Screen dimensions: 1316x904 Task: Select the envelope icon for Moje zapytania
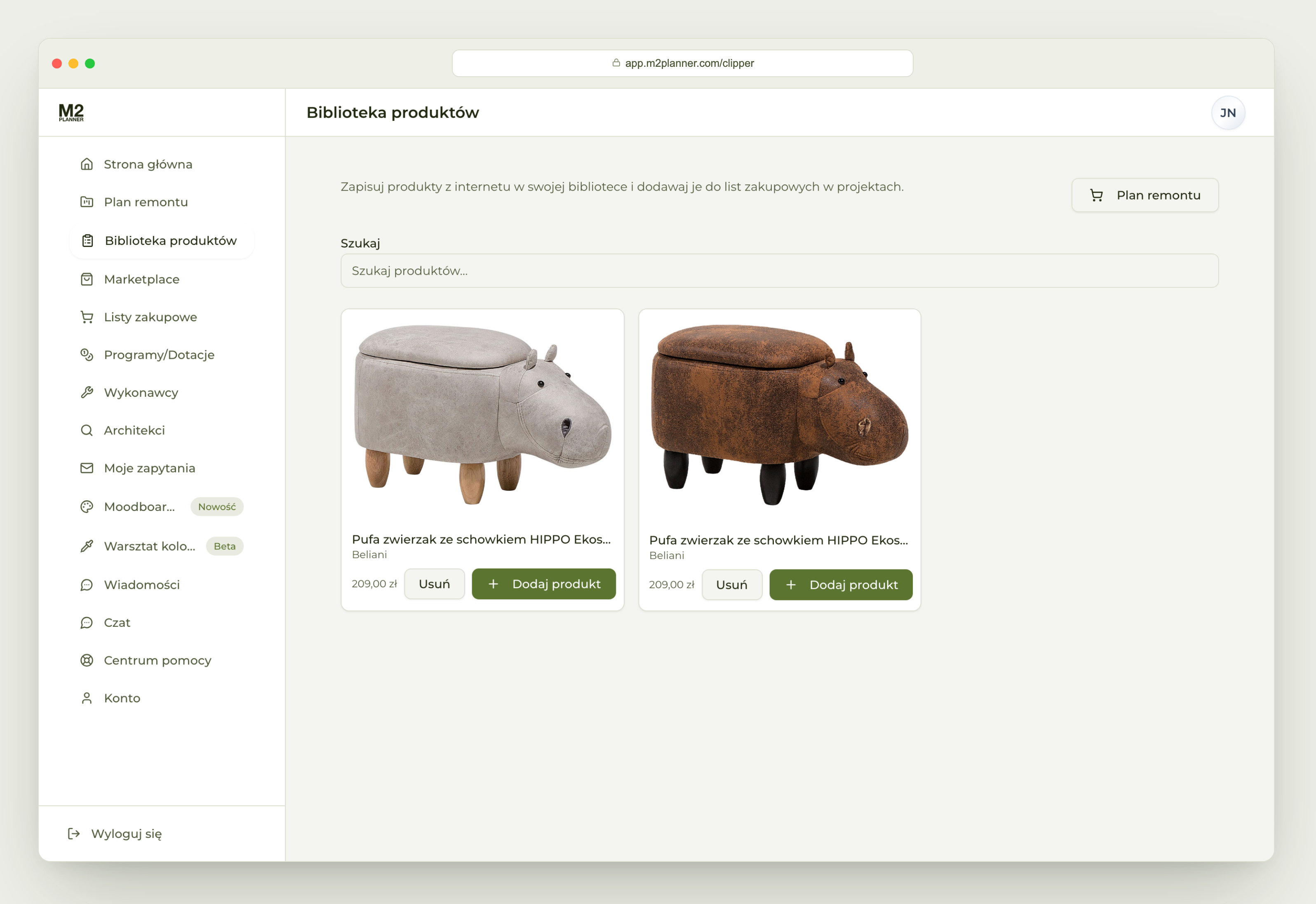87,468
